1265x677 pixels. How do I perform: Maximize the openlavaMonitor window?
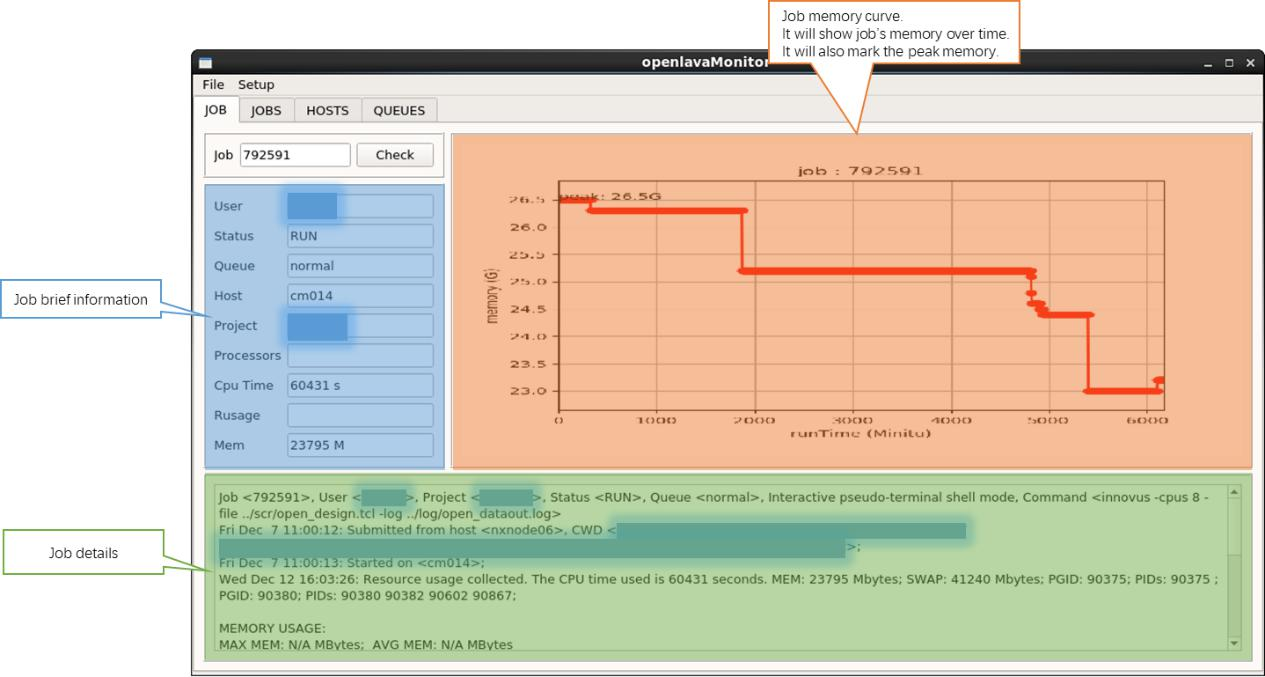(x=1230, y=63)
